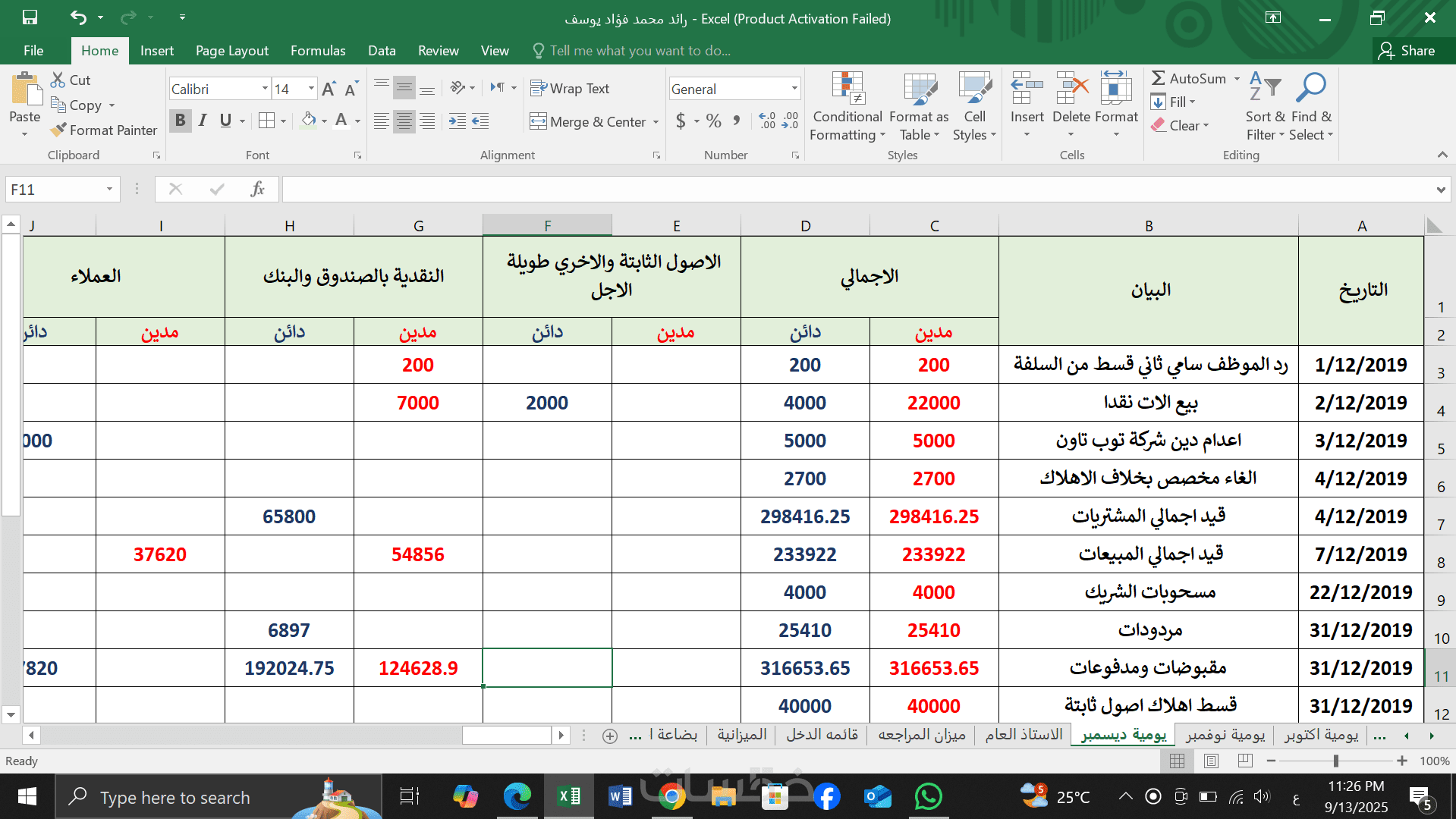Open Excel from the Windows taskbar
This screenshot has width=1456, height=819.
click(569, 796)
